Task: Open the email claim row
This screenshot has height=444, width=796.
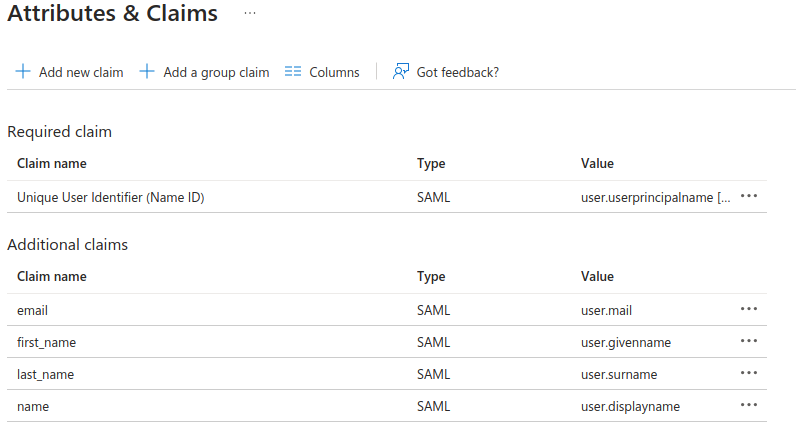Action: tap(33, 311)
